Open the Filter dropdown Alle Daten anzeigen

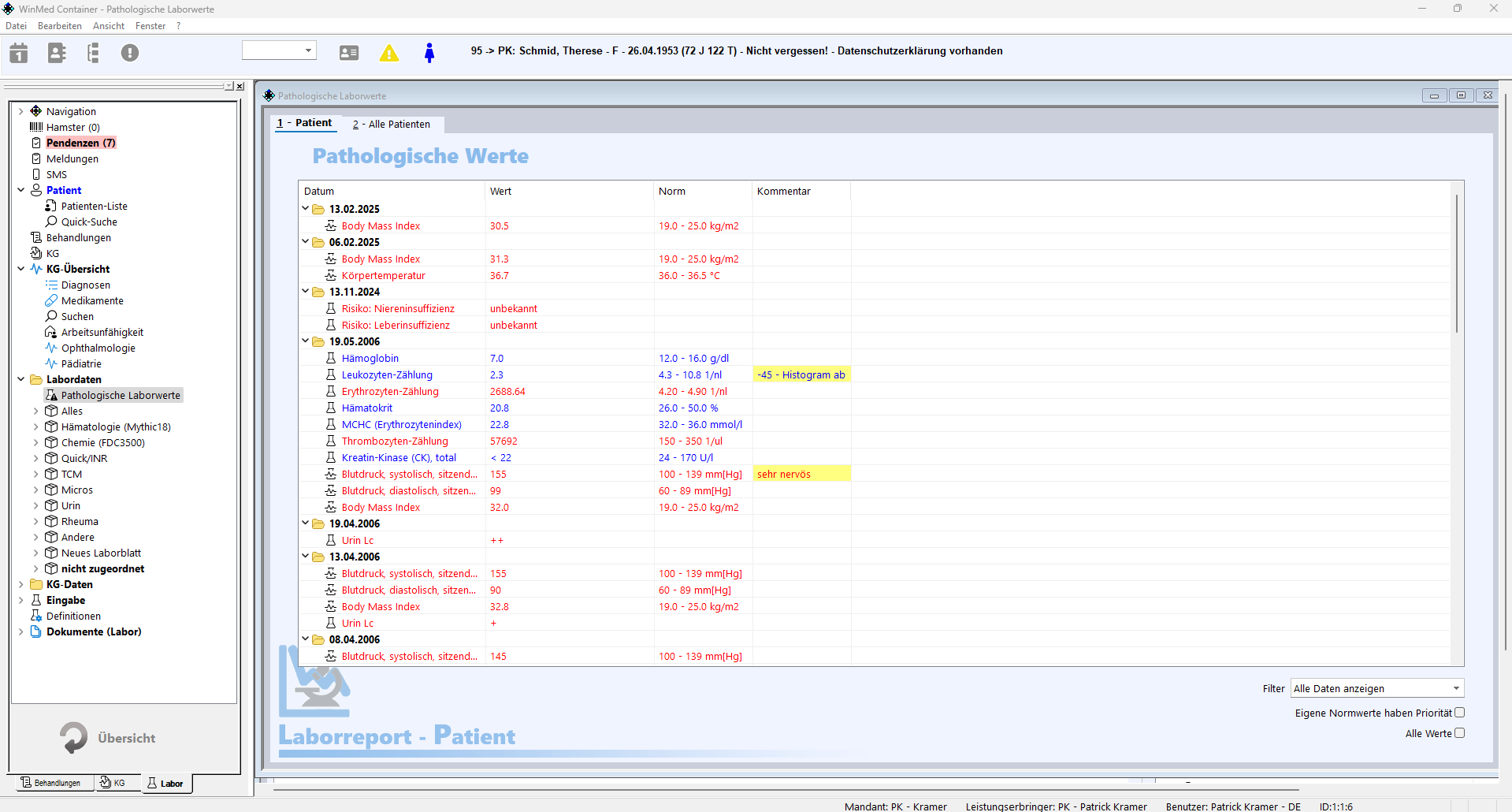(x=1376, y=688)
